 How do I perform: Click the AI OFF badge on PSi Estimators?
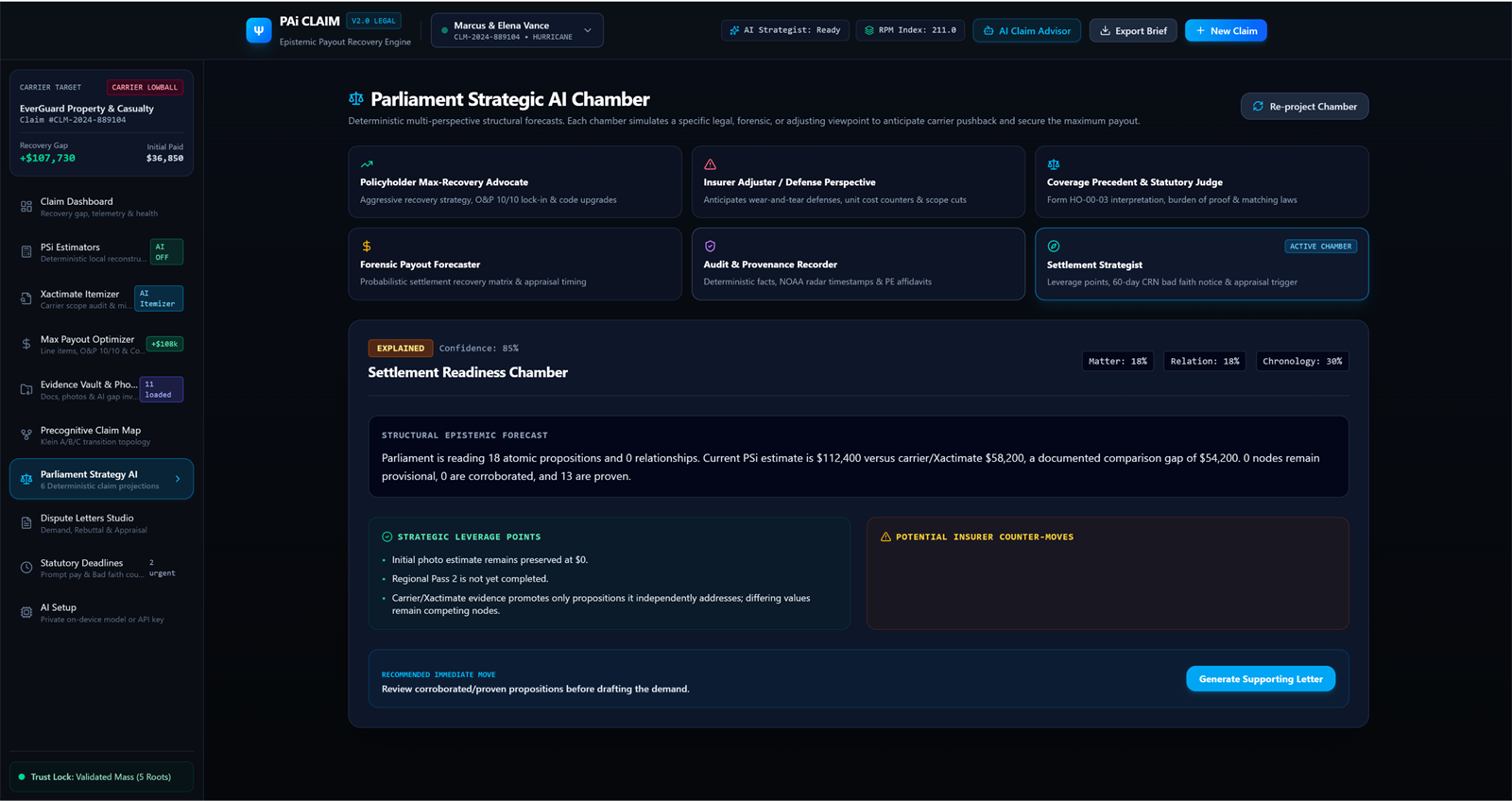tap(166, 252)
